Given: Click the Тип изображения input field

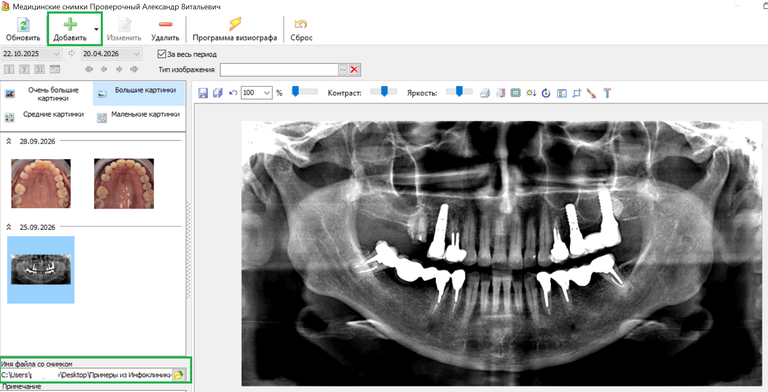Looking at the screenshot, I should [x=279, y=70].
